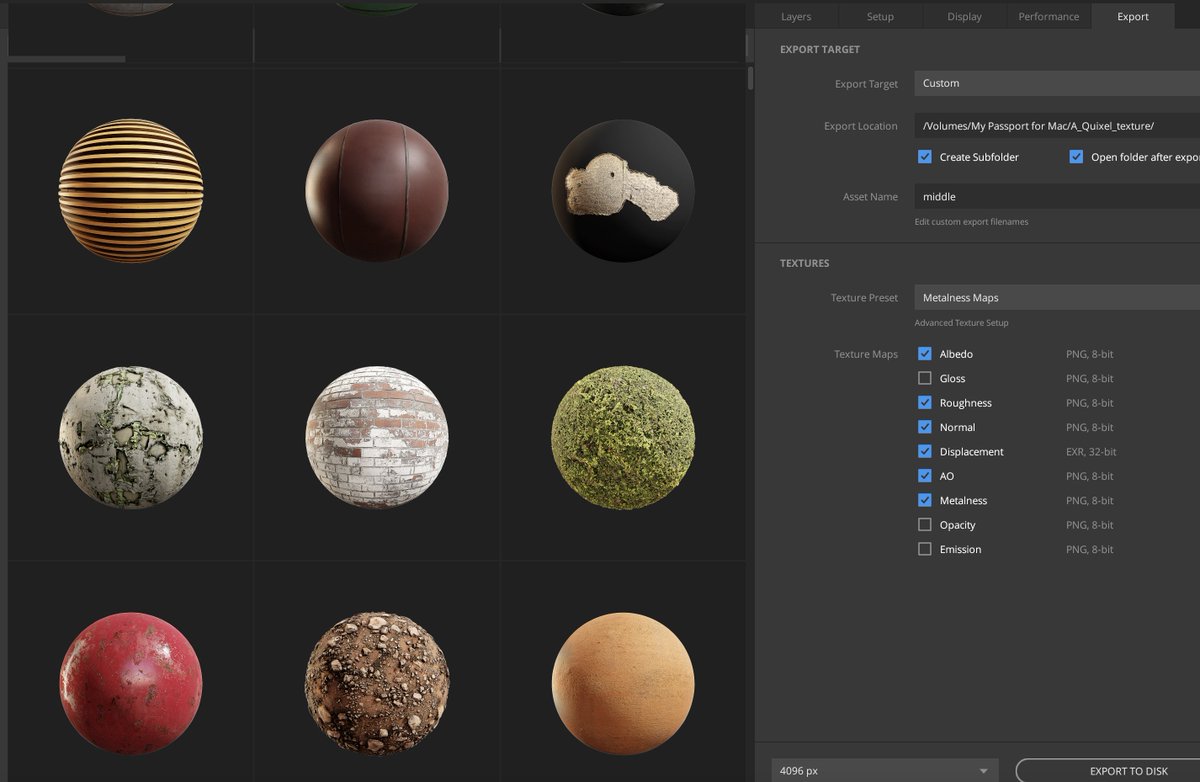Enable the Gloss texture map
The width and height of the screenshot is (1200, 782).
click(925, 378)
